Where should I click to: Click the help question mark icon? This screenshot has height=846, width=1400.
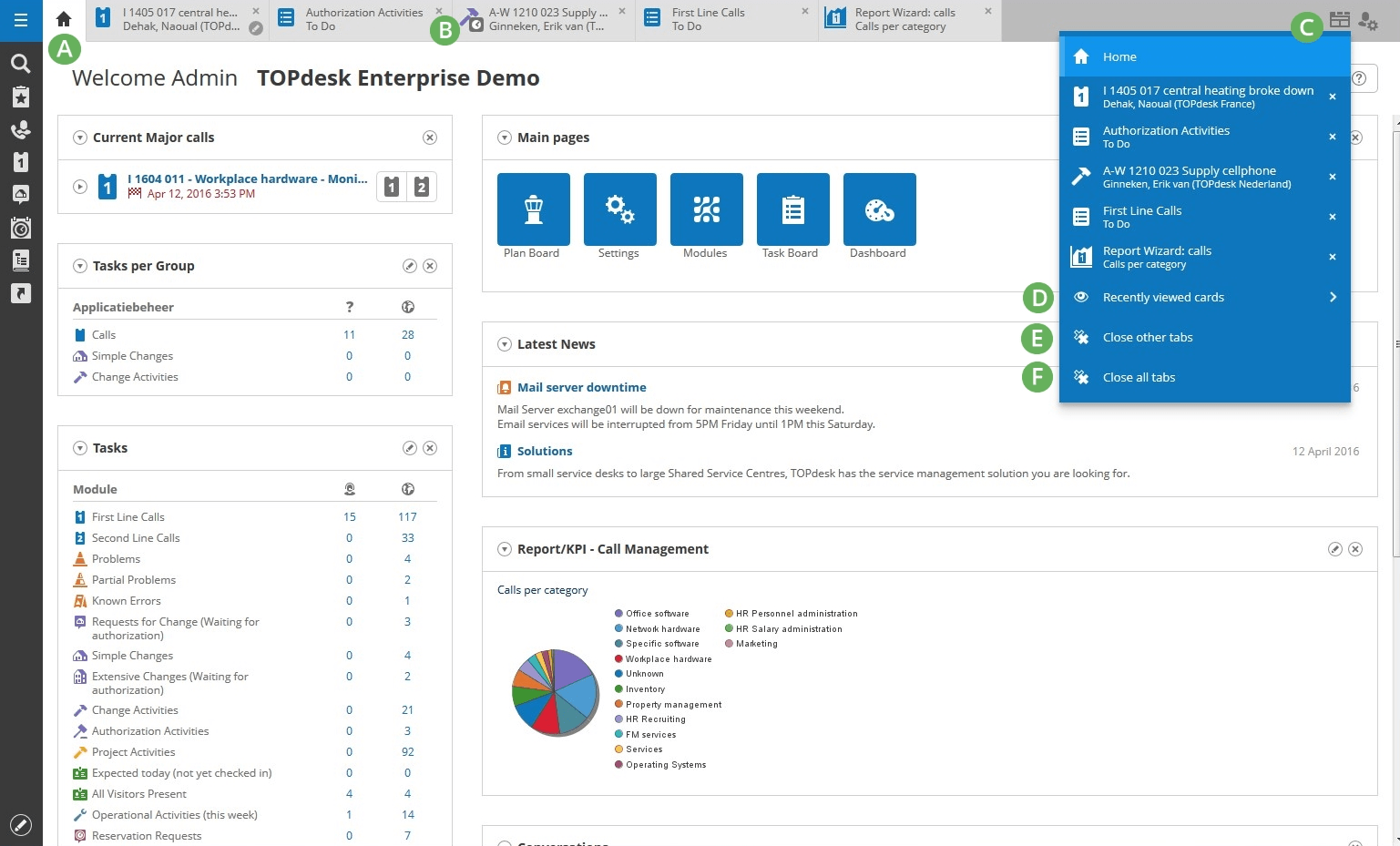point(1359,78)
